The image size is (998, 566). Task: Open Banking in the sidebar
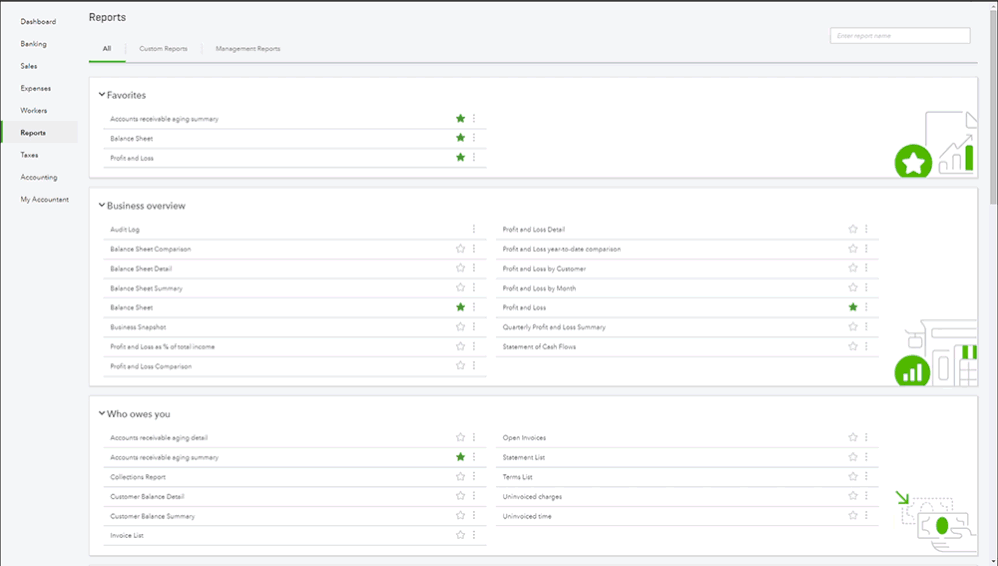pyautogui.click(x=33, y=44)
